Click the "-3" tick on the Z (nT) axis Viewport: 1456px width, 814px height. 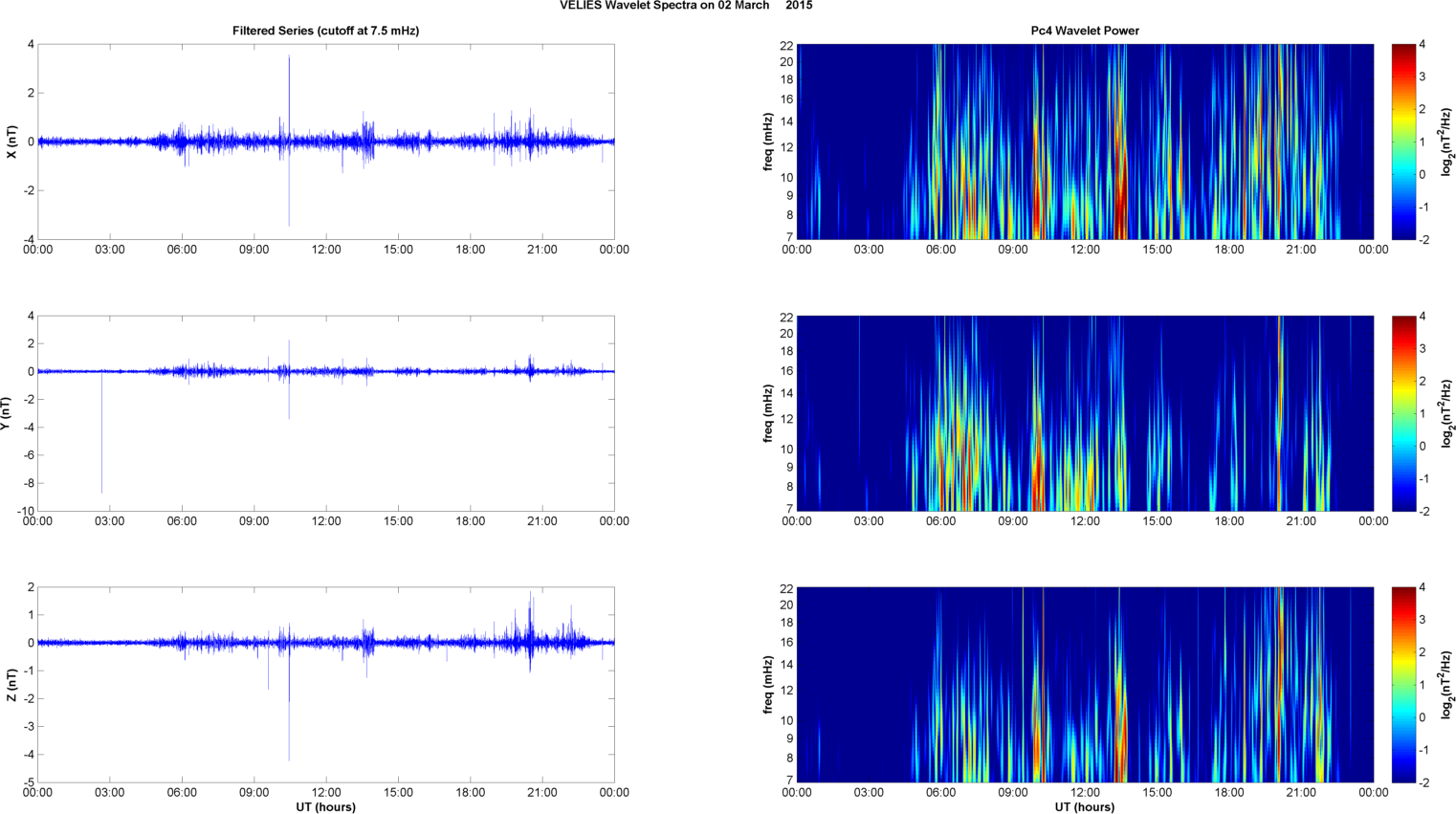click(28, 727)
